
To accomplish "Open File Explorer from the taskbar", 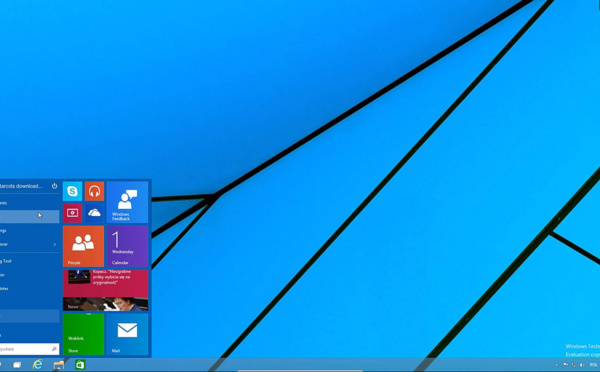I will point(59,365).
